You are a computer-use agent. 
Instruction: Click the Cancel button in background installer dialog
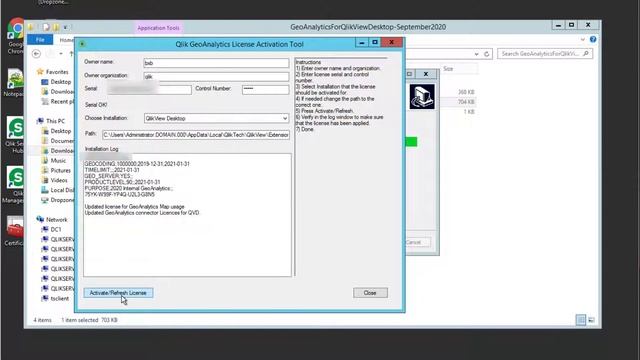[x=417, y=242]
